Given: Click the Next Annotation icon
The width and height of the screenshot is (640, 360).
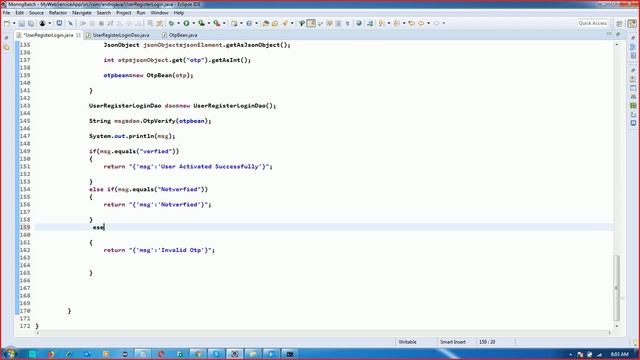Looking at the screenshot, I should (x=381, y=23).
